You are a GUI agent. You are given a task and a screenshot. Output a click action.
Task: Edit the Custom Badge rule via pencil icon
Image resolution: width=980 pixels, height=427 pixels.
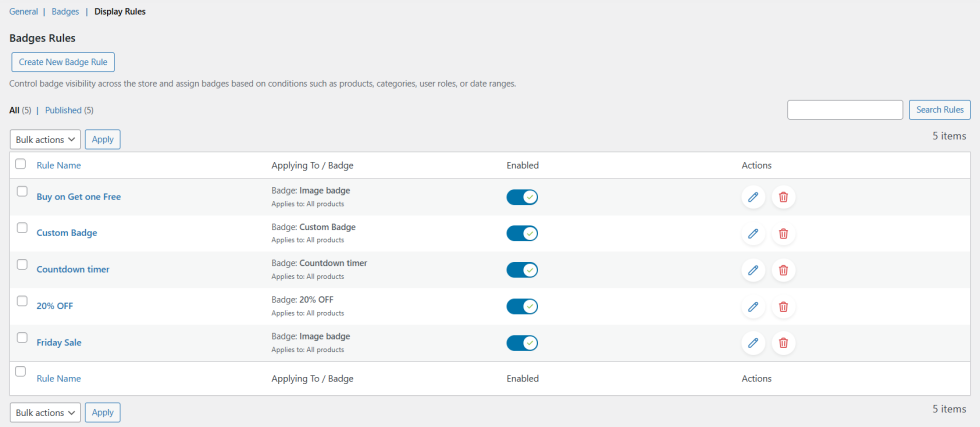tap(753, 234)
